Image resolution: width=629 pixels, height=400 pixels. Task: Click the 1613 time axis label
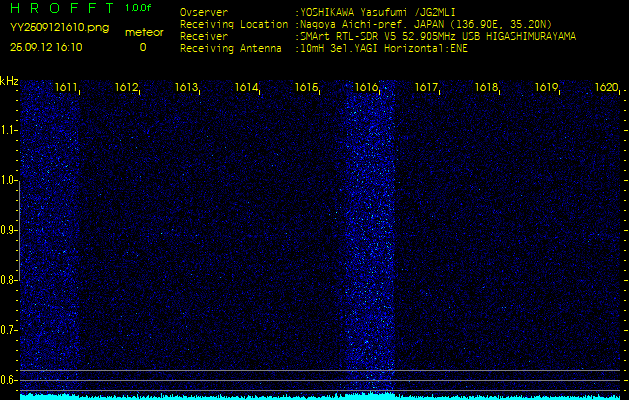[186, 87]
